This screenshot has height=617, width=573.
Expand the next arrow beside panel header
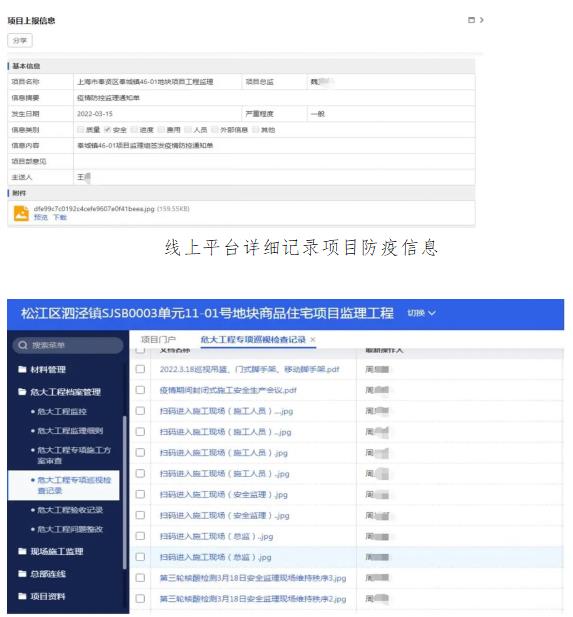coord(481,20)
